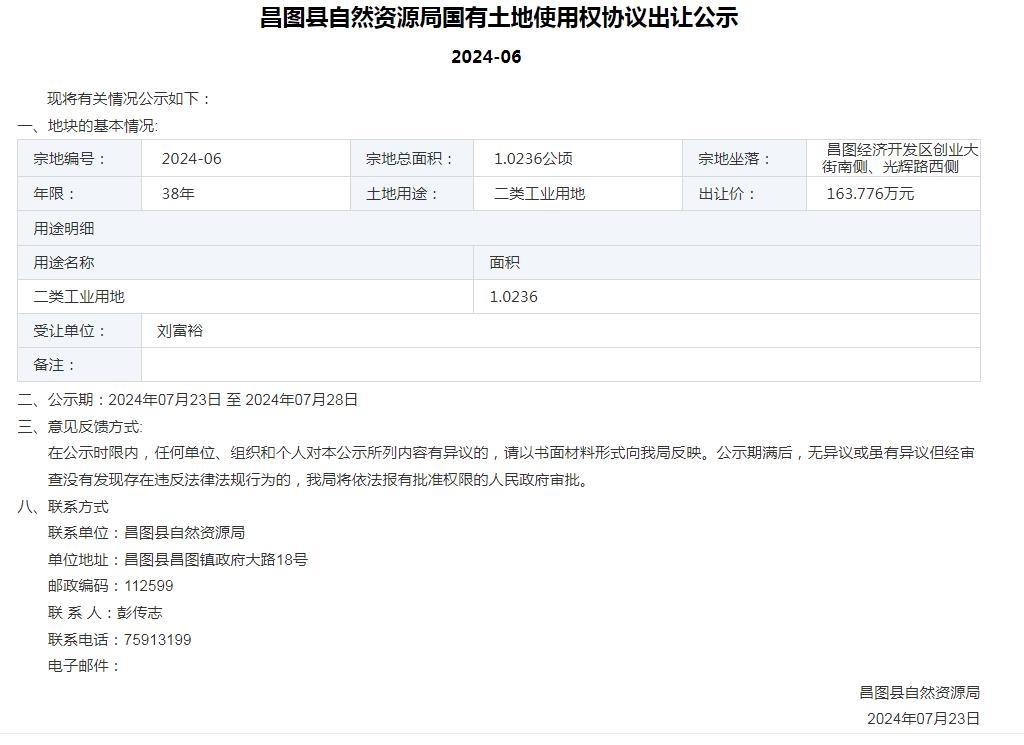Click the 用途名称 column header

246,262
